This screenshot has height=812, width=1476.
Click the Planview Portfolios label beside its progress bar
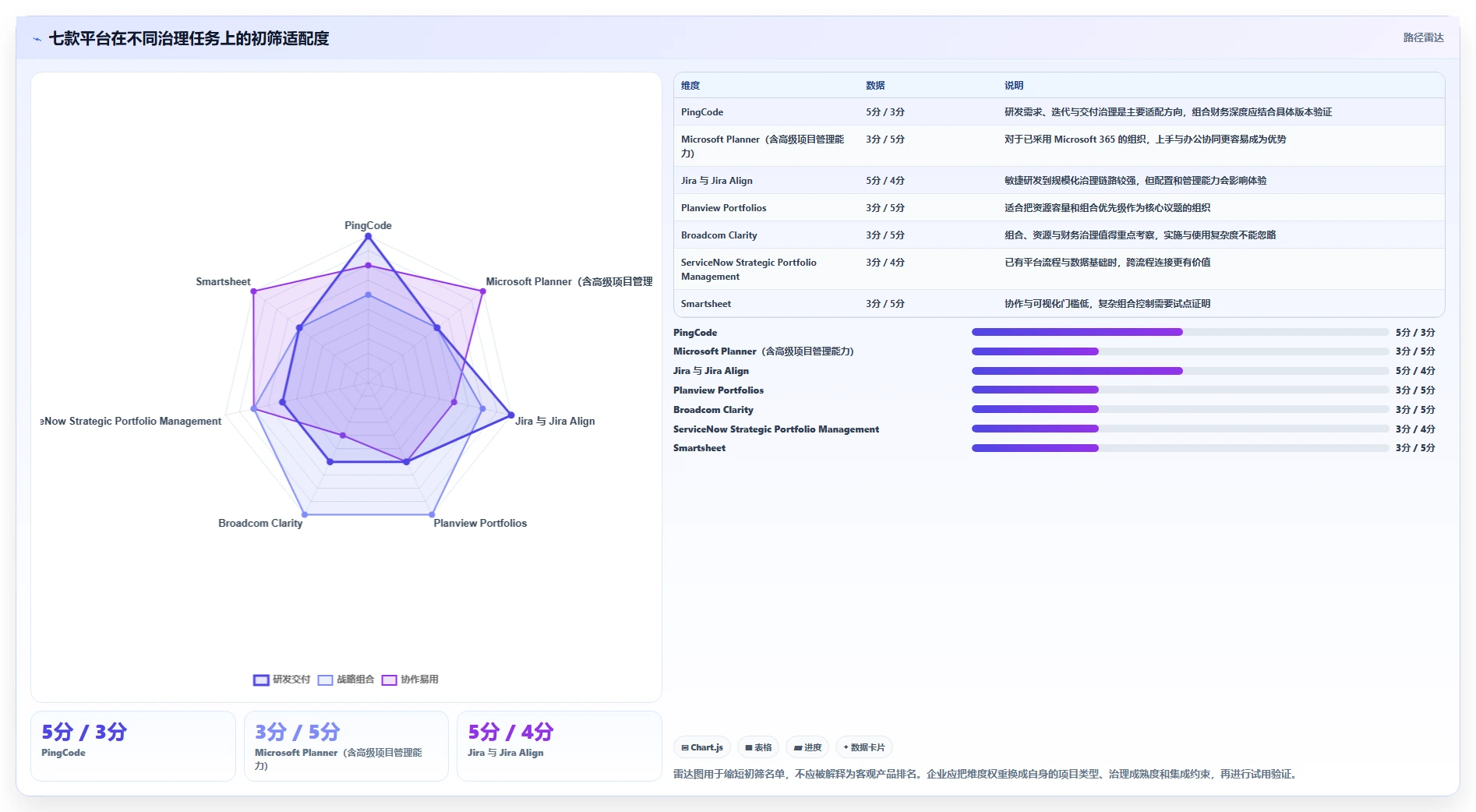pos(719,390)
